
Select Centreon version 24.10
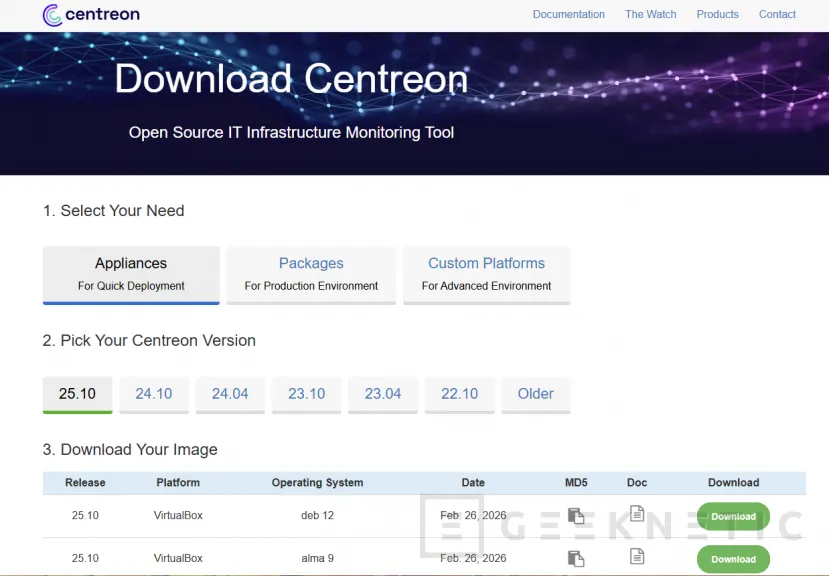coord(153,393)
